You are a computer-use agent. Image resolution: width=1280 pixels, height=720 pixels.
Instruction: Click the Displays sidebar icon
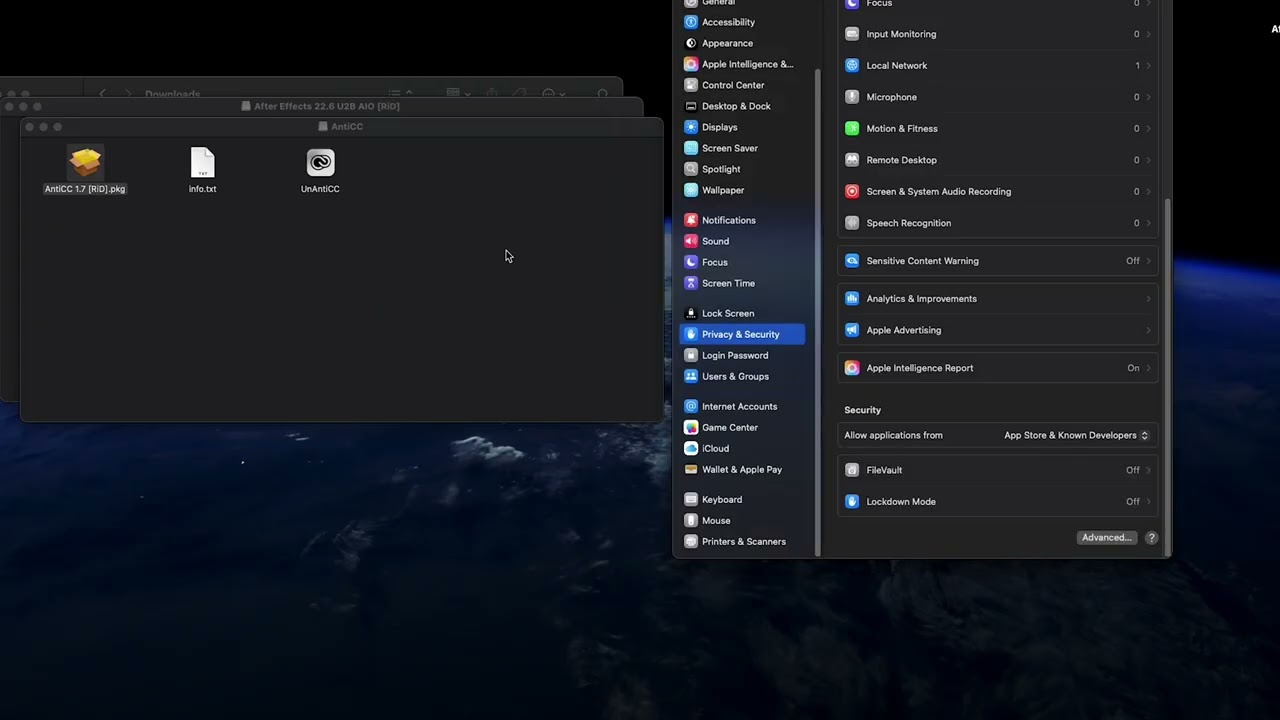(x=691, y=127)
